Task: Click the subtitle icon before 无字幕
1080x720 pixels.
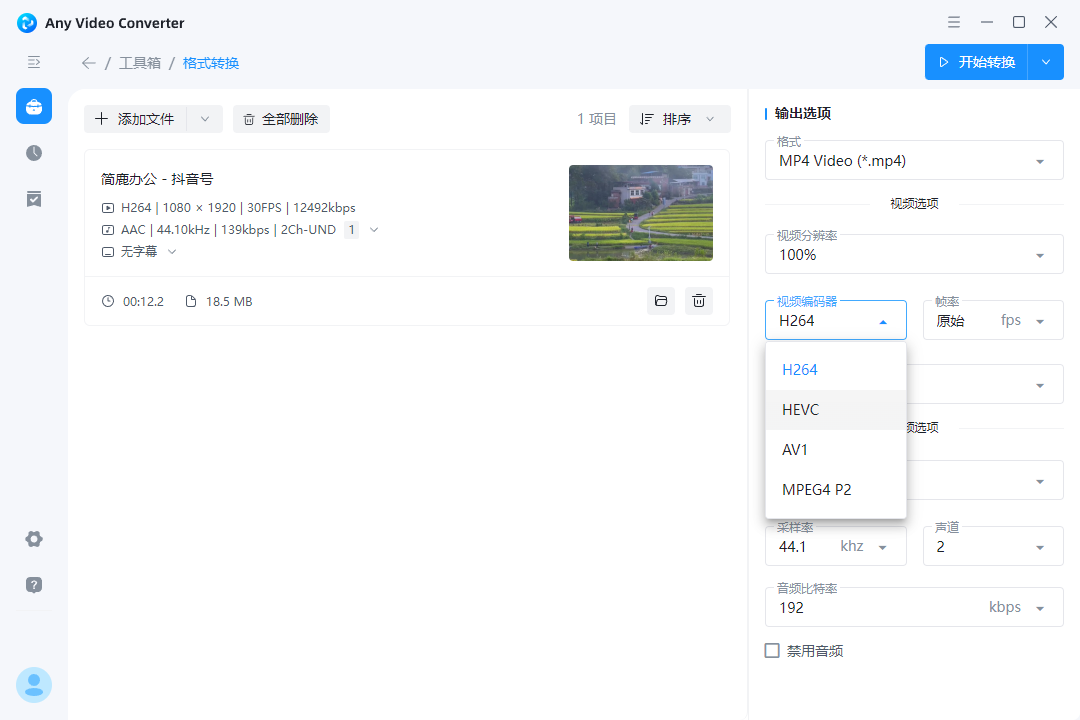Action: (x=107, y=251)
